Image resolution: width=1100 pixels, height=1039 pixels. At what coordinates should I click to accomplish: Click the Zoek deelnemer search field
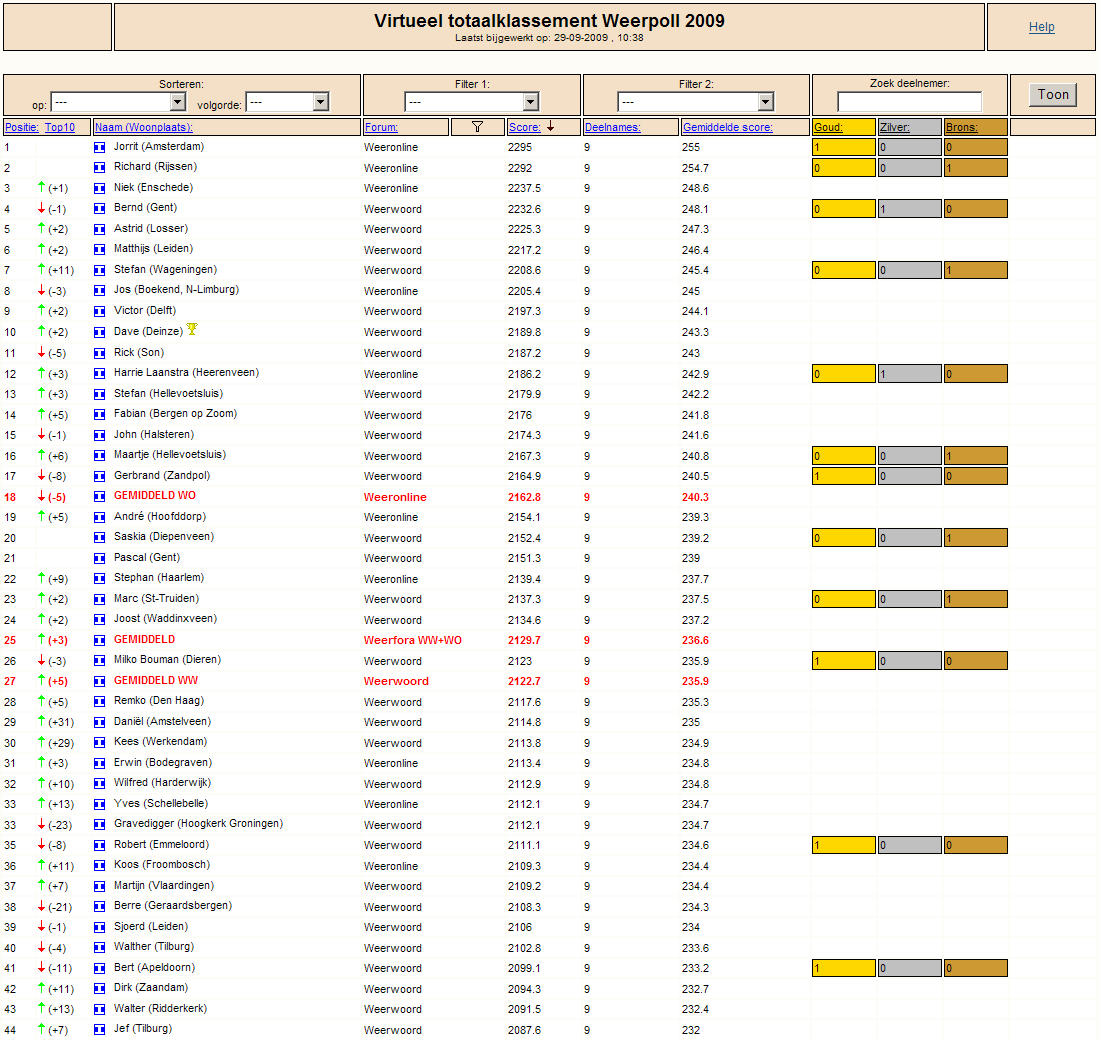[909, 102]
